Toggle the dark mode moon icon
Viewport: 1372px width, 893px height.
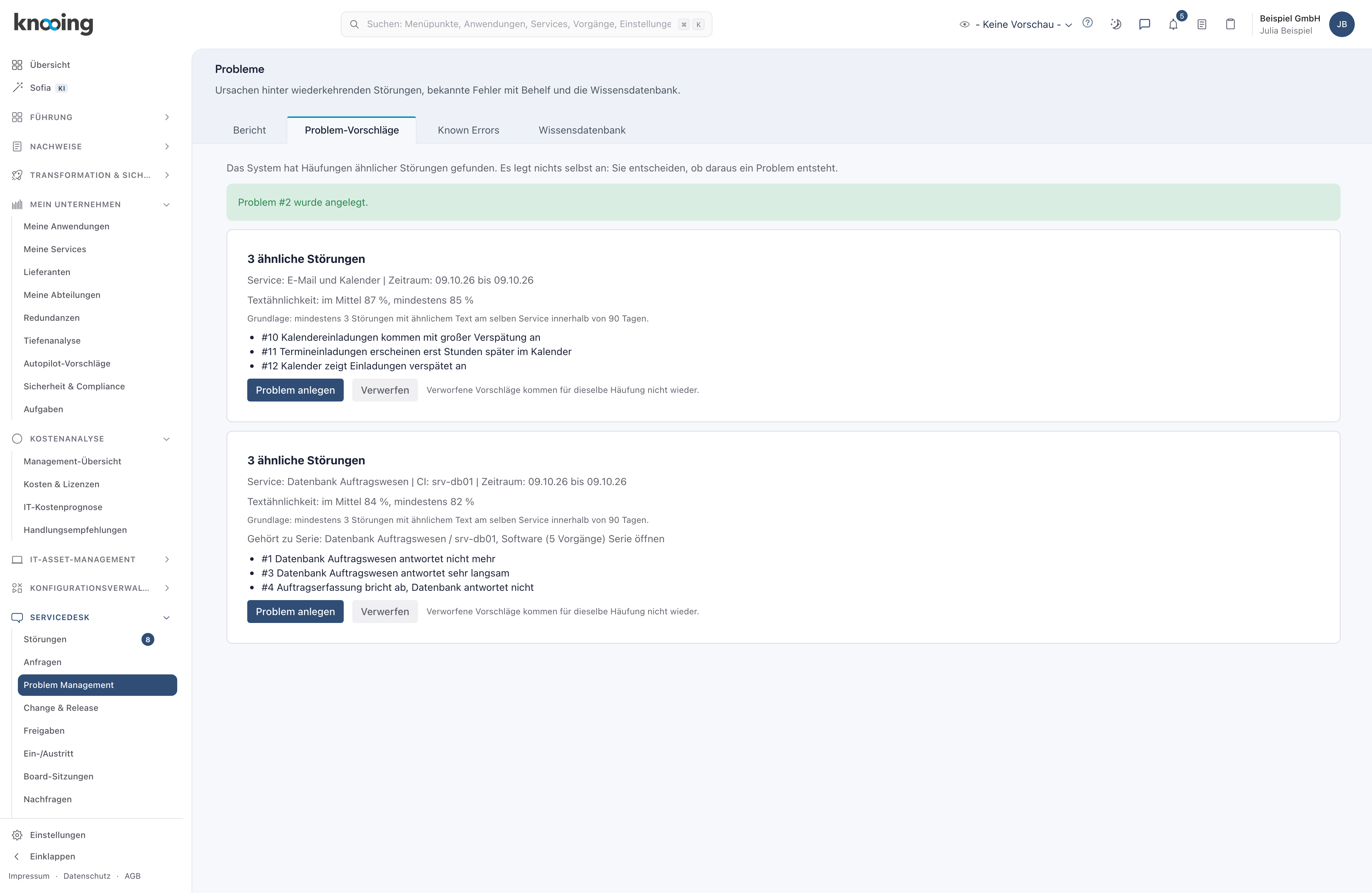tap(1116, 24)
